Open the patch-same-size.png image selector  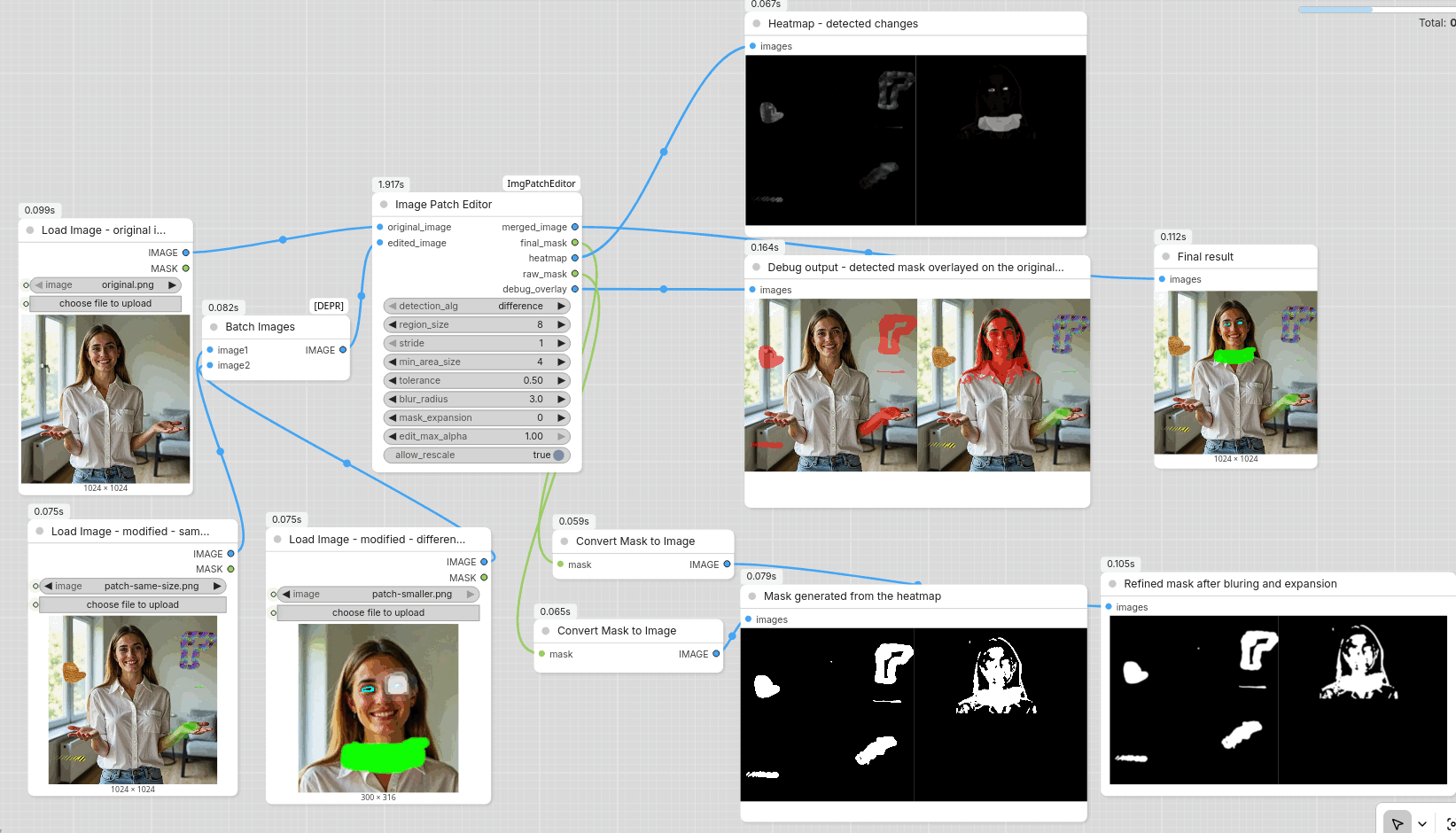click(x=133, y=587)
